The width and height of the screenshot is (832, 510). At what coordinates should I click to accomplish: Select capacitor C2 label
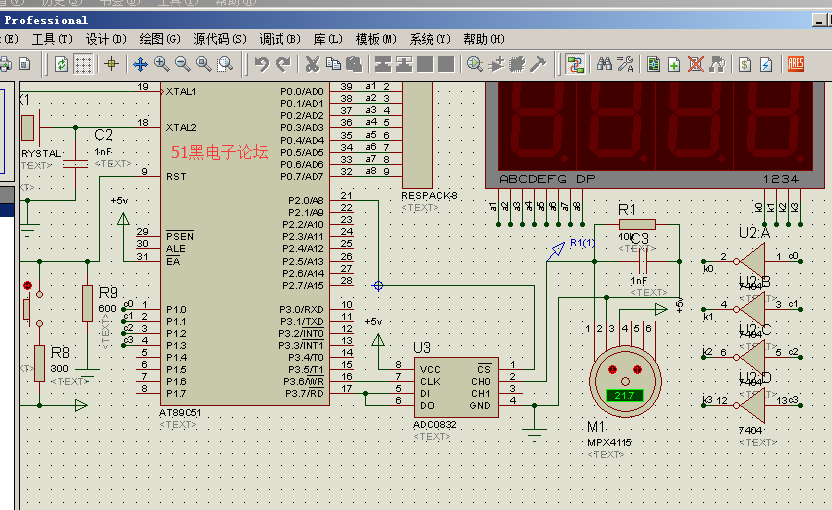[x=103, y=135]
